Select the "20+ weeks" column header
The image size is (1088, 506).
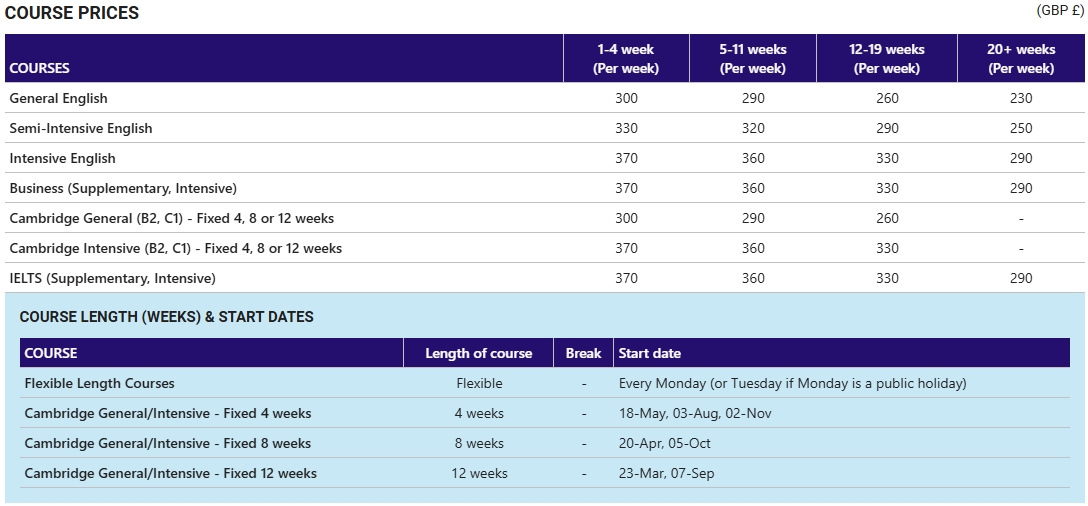[x=1021, y=59]
